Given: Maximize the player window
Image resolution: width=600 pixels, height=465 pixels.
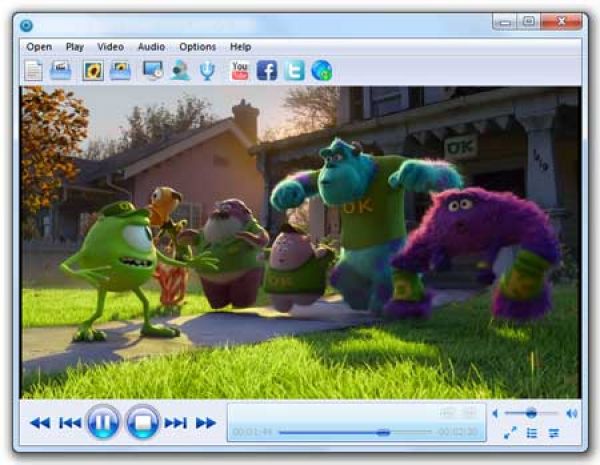Looking at the screenshot, I should click(529, 22).
